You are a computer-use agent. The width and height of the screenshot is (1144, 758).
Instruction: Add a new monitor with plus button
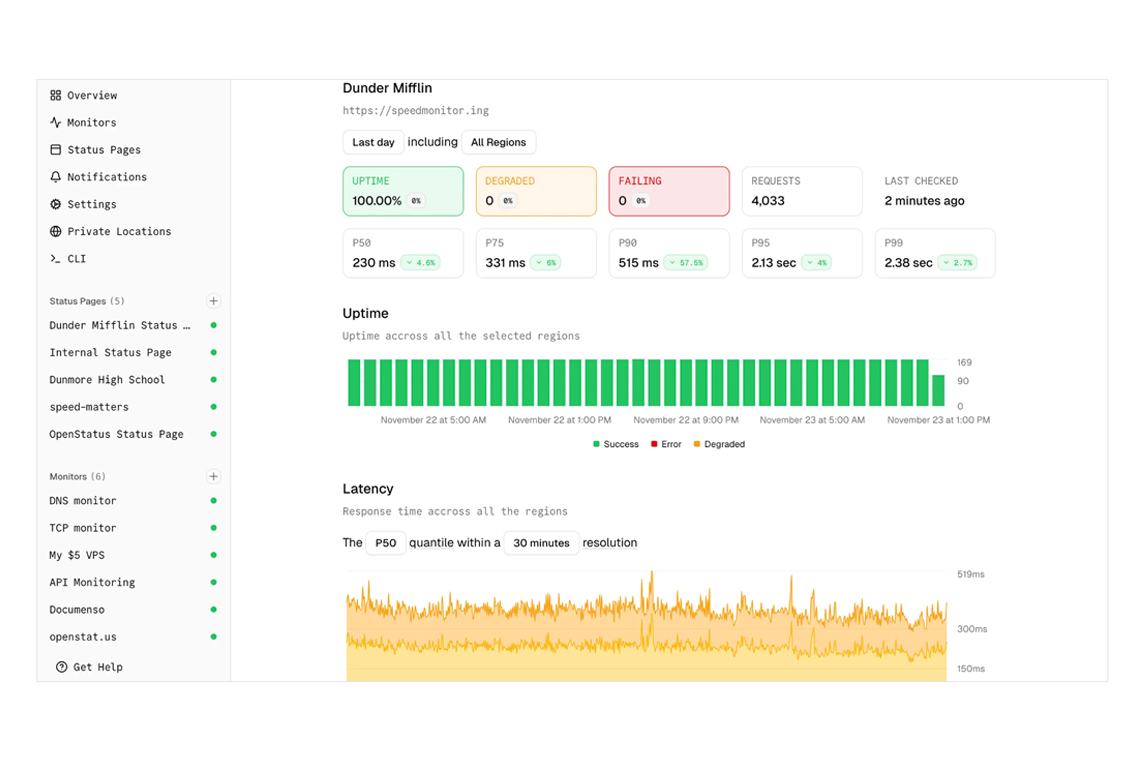coord(213,477)
